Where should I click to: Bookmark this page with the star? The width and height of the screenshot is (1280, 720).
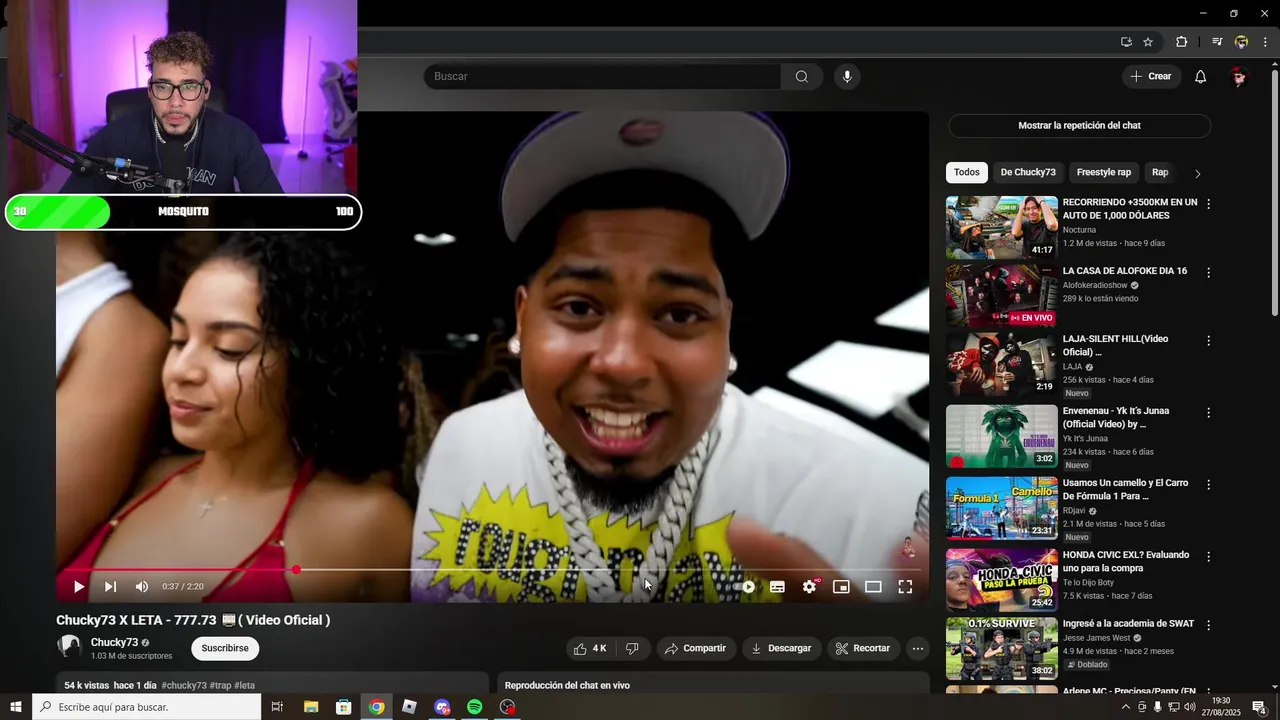(1148, 42)
